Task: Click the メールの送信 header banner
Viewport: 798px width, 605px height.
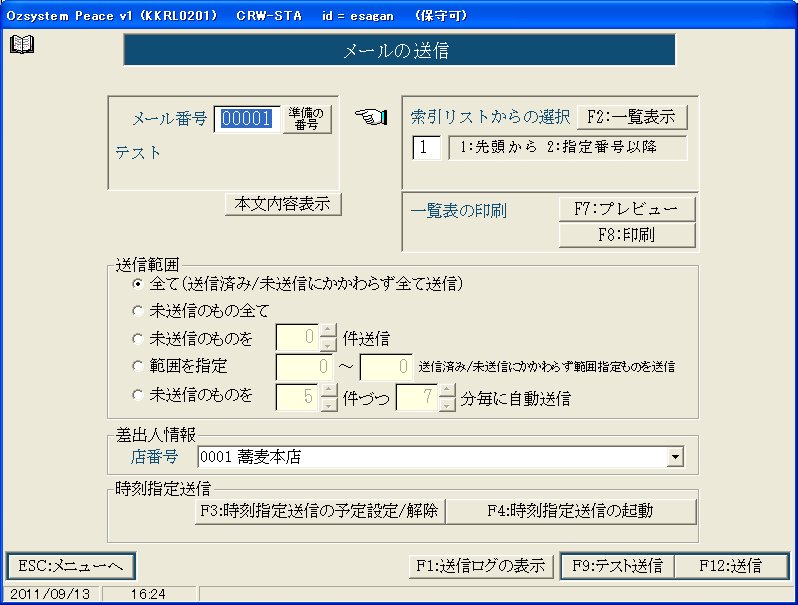Action: (x=400, y=50)
